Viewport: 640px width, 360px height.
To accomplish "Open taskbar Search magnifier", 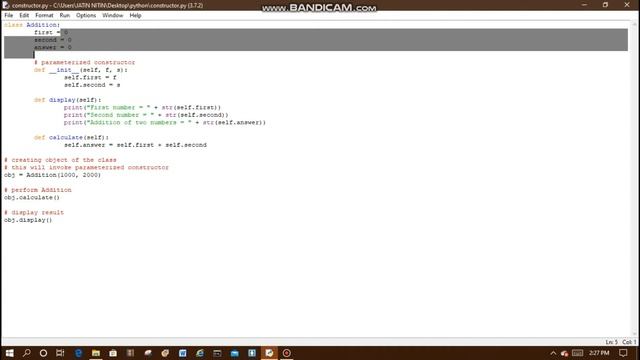I will click(27, 353).
